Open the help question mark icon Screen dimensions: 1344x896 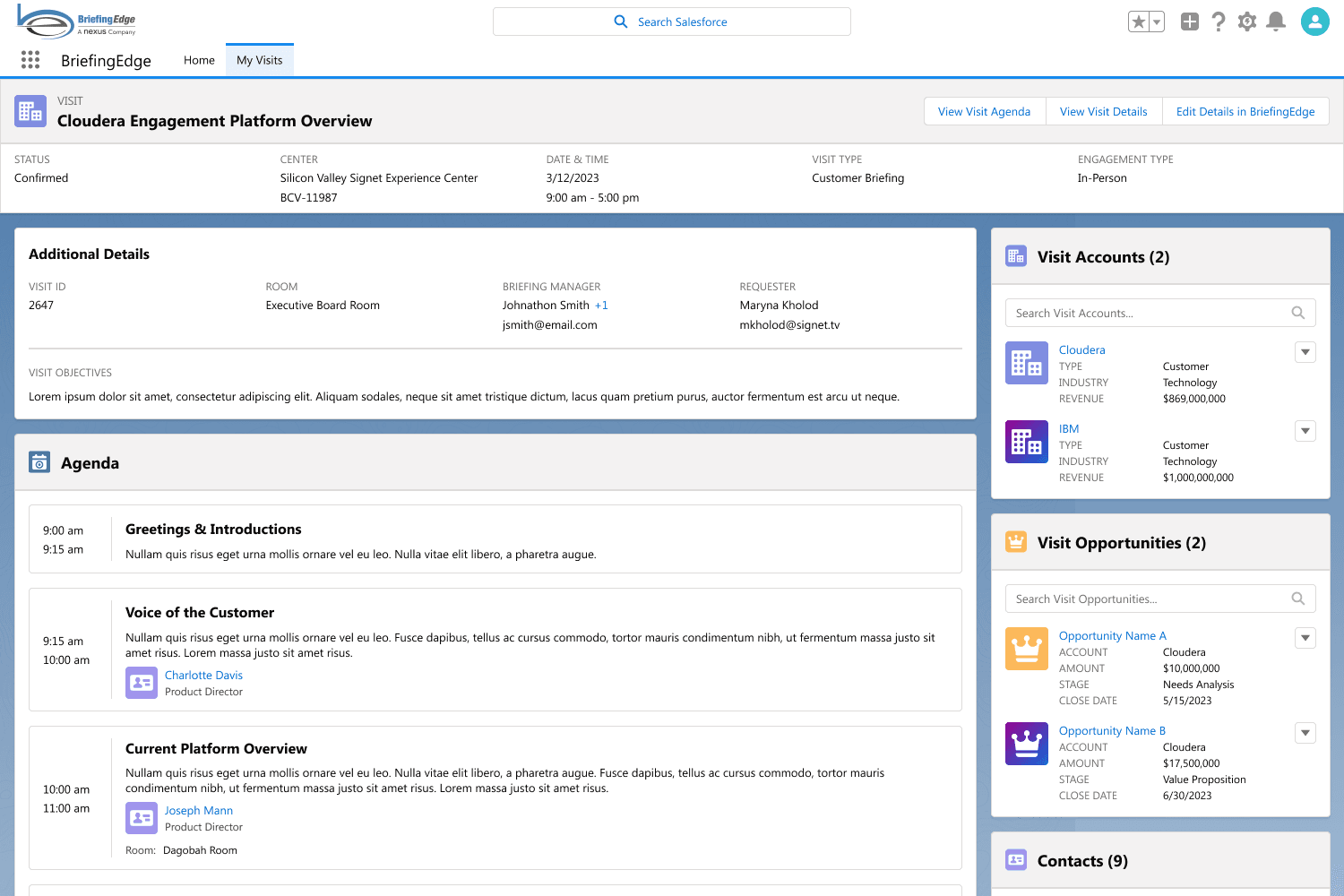1219,22
